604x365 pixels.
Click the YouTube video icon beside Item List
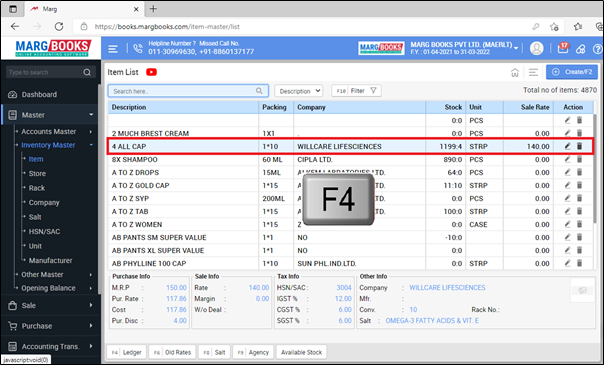151,72
